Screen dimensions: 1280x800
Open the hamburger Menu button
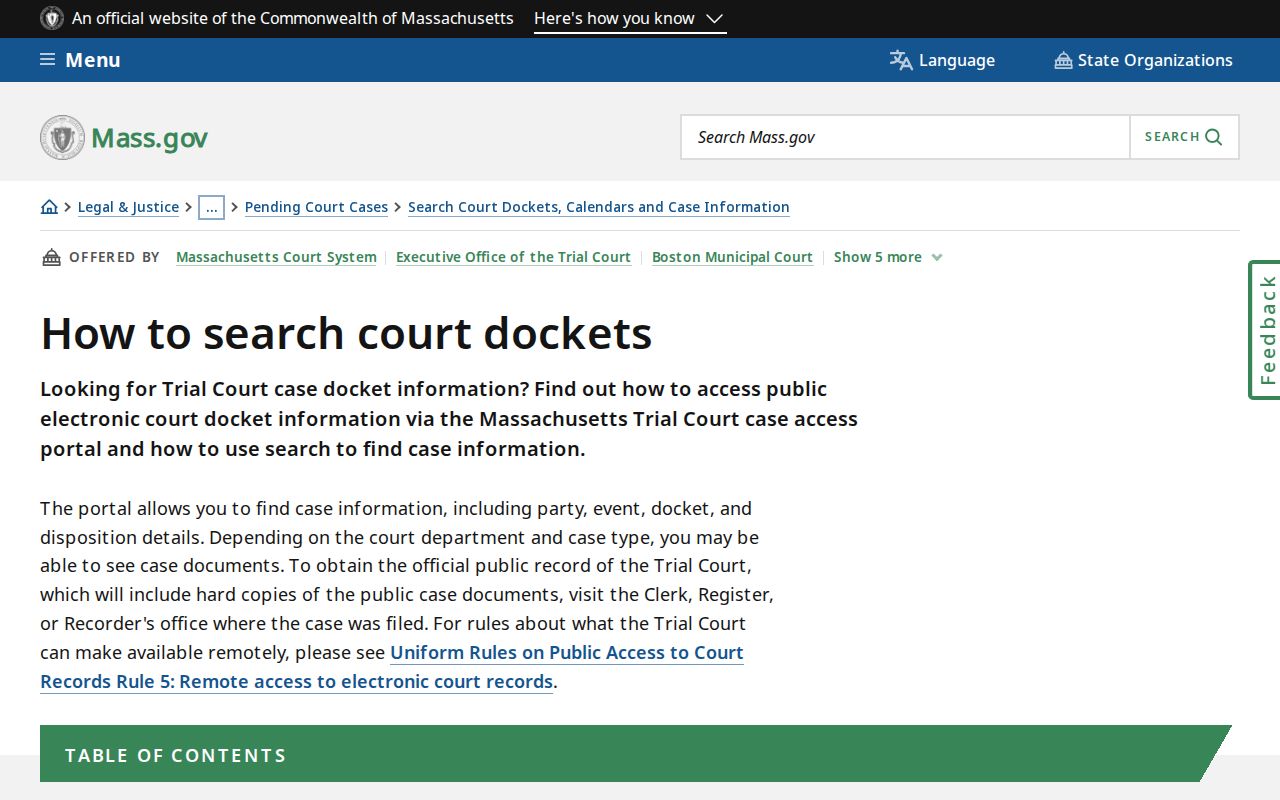click(80, 60)
